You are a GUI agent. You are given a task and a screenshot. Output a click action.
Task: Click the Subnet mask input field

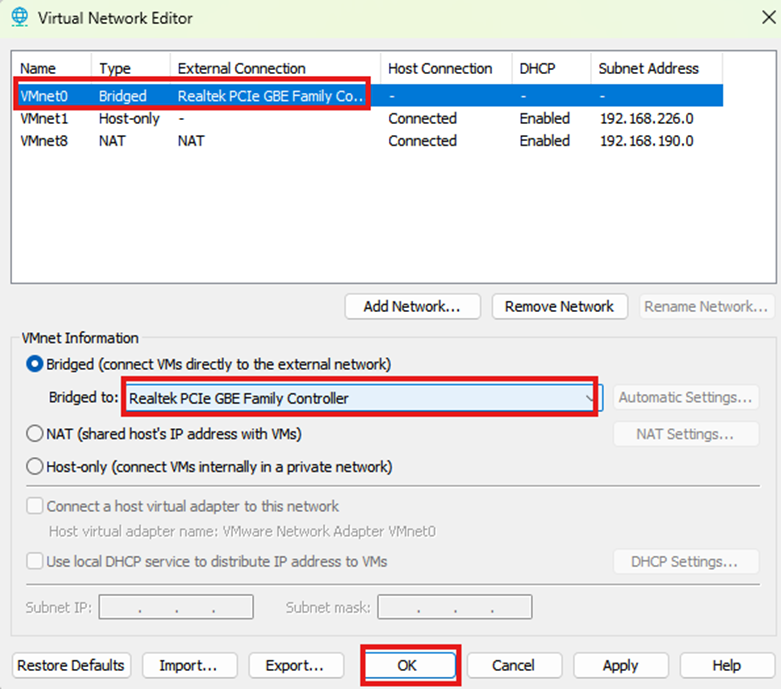pyautogui.click(x=455, y=607)
